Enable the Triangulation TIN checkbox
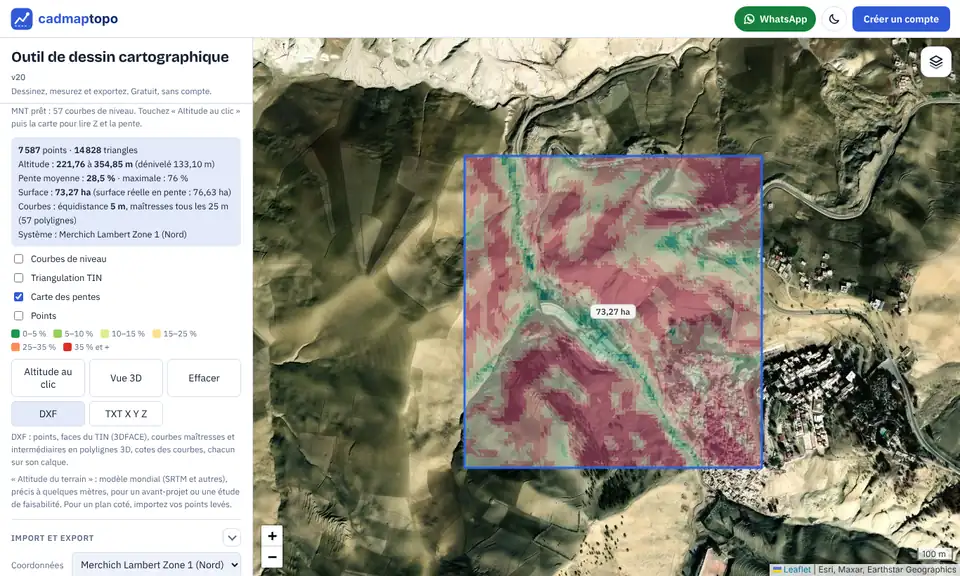Image resolution: width=960 pixels, height=576 pixels. [x=18, y=278]
